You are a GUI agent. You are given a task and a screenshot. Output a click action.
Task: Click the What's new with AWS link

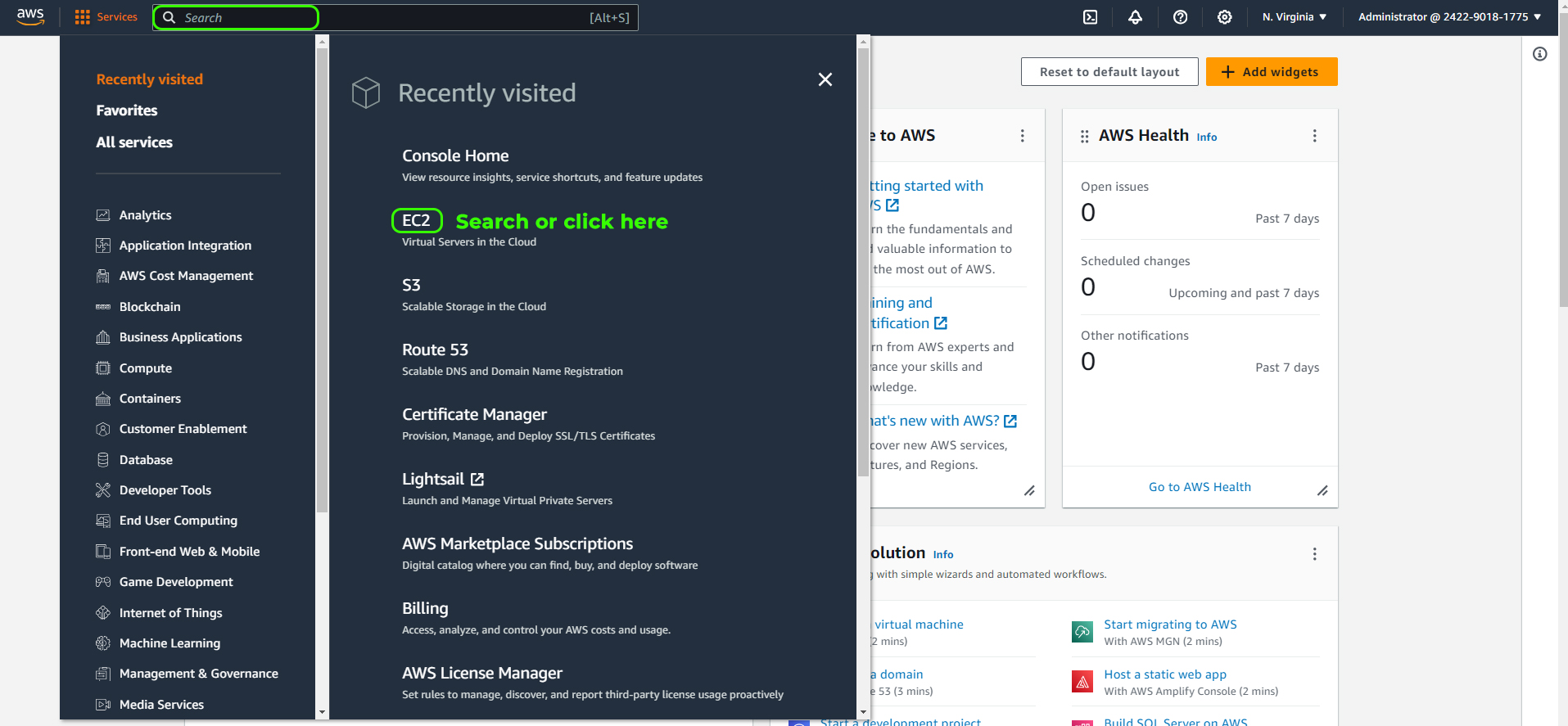point(942,421)
